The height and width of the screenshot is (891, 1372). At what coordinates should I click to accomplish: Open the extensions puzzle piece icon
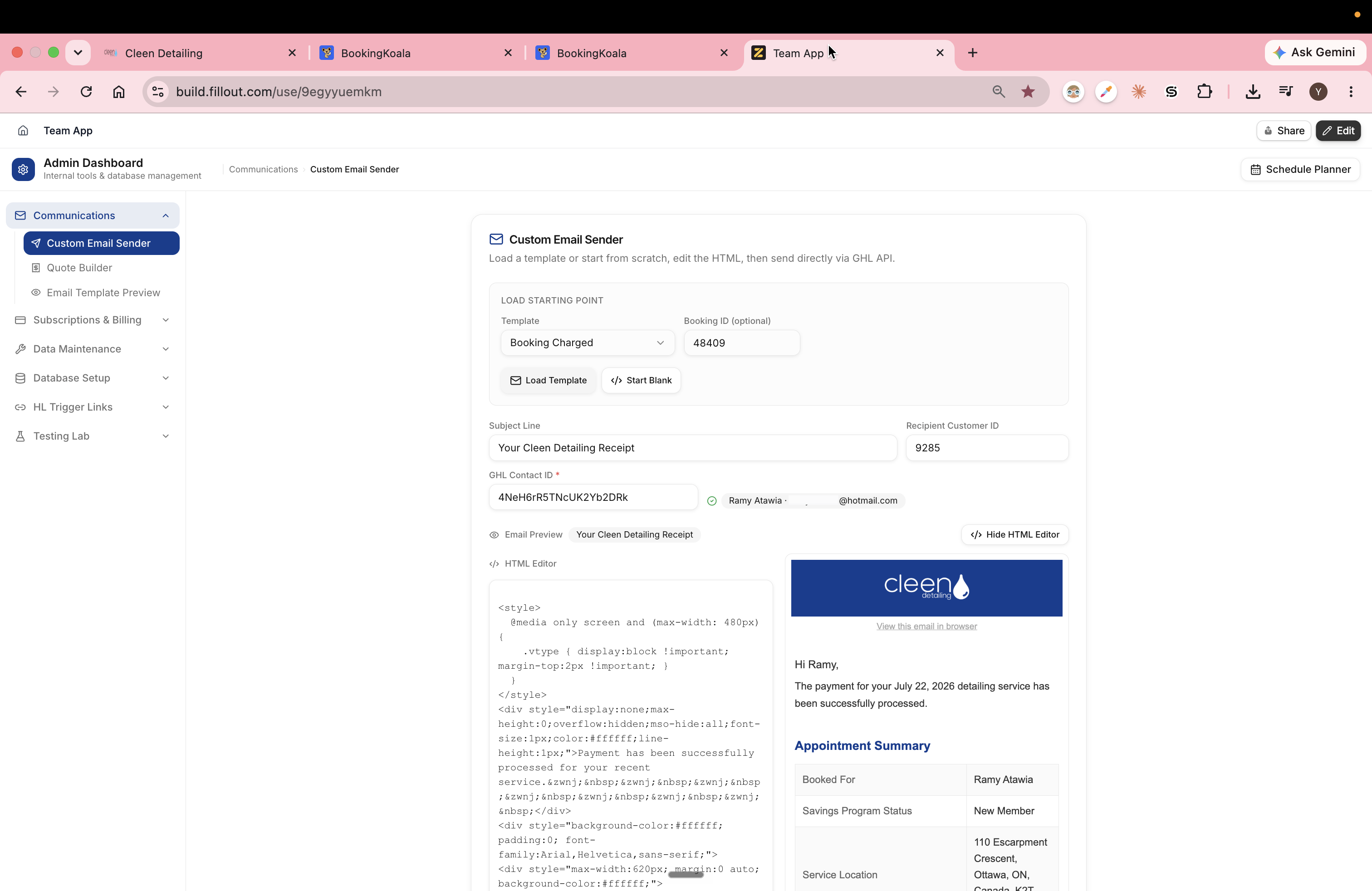click(x=1204, y=92)
